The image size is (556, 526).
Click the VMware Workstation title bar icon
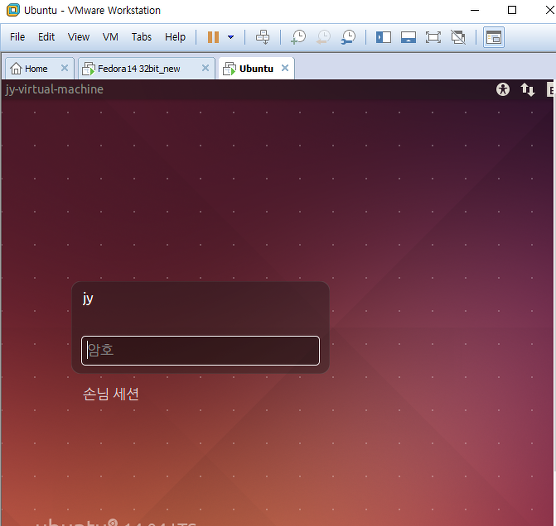click(x=13, y=10)
